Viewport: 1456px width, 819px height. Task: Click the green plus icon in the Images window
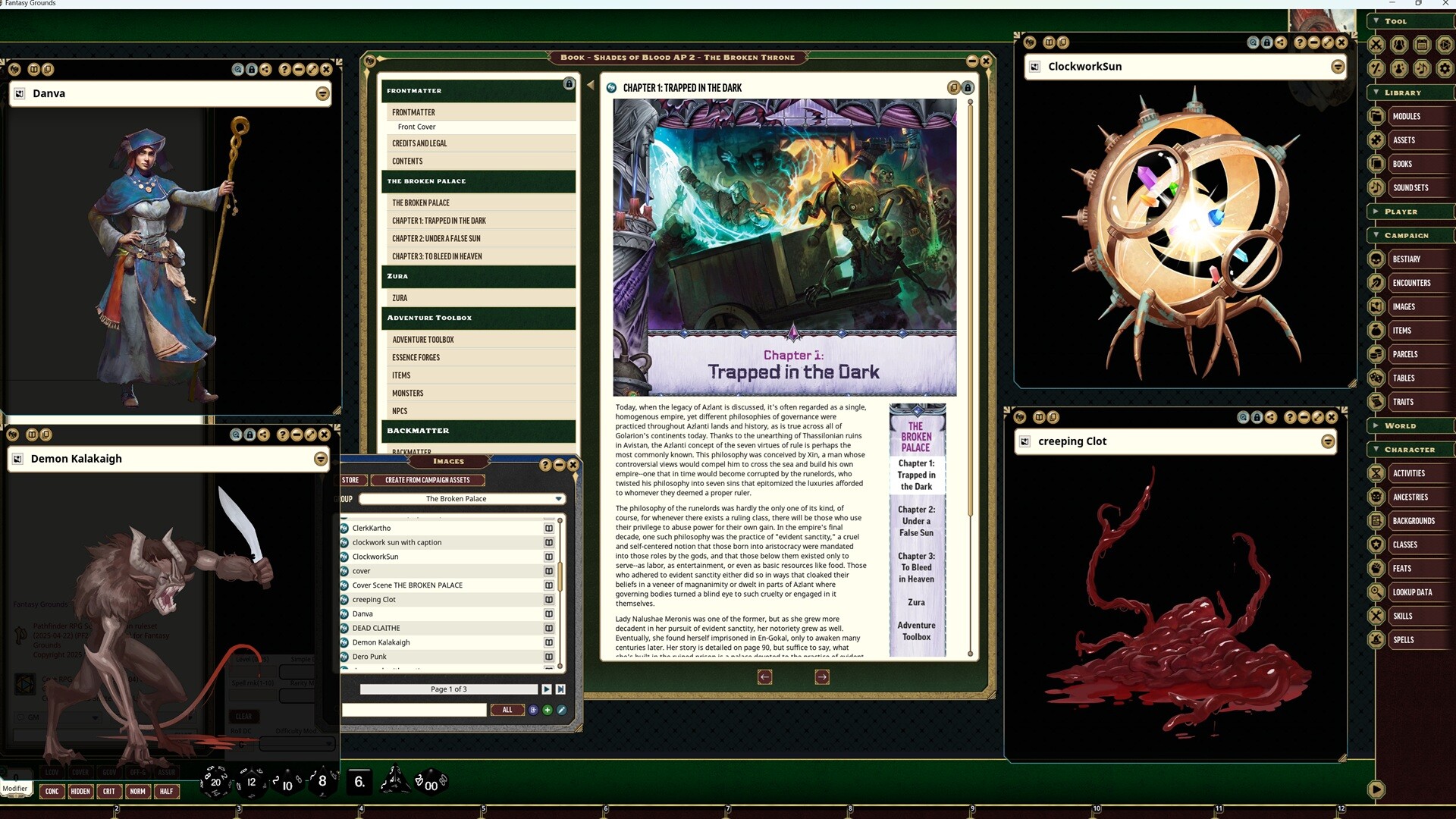(x=548, y=710)
